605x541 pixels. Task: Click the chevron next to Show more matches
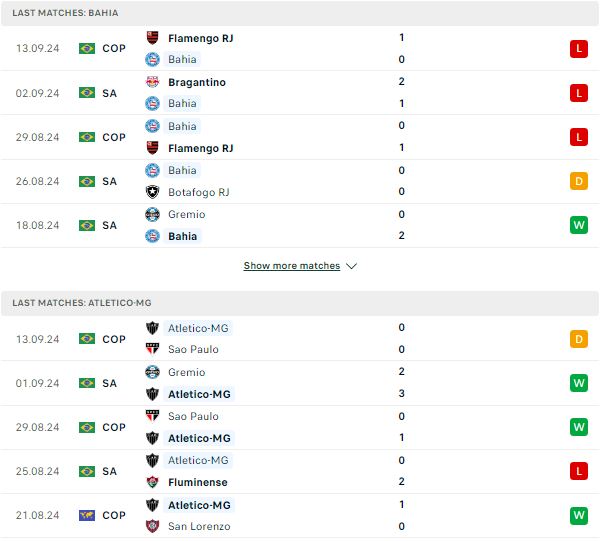pyautogui.click(x=352, y=266)
